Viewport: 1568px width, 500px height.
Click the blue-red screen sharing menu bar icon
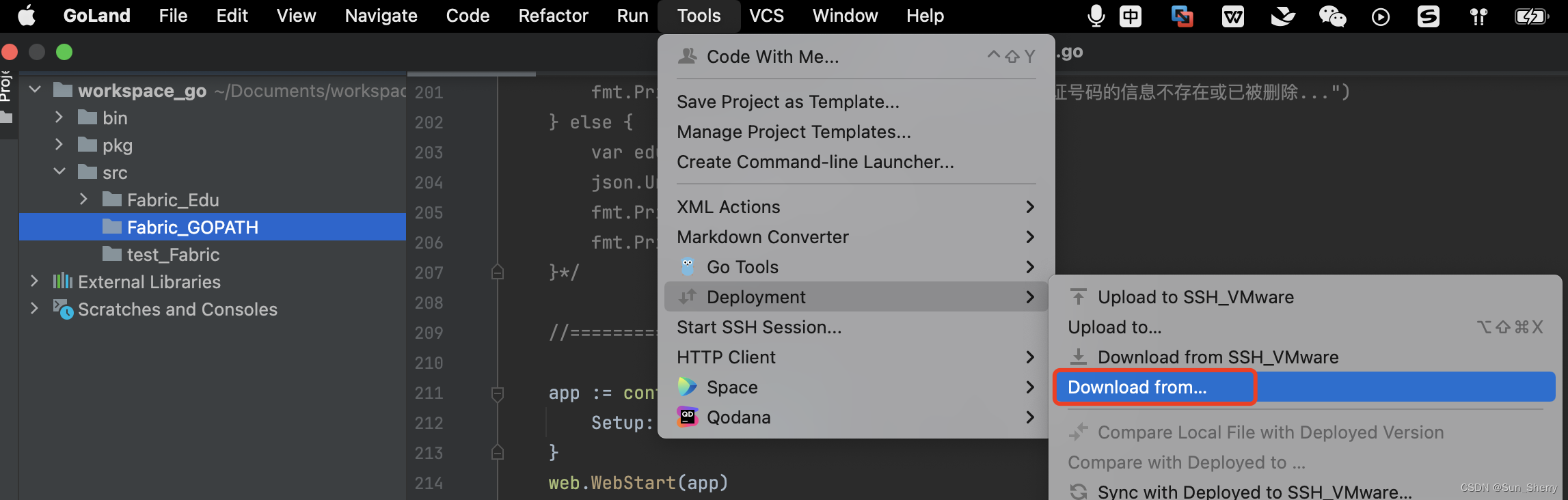pyautogui.click(x=1182, y=16)
